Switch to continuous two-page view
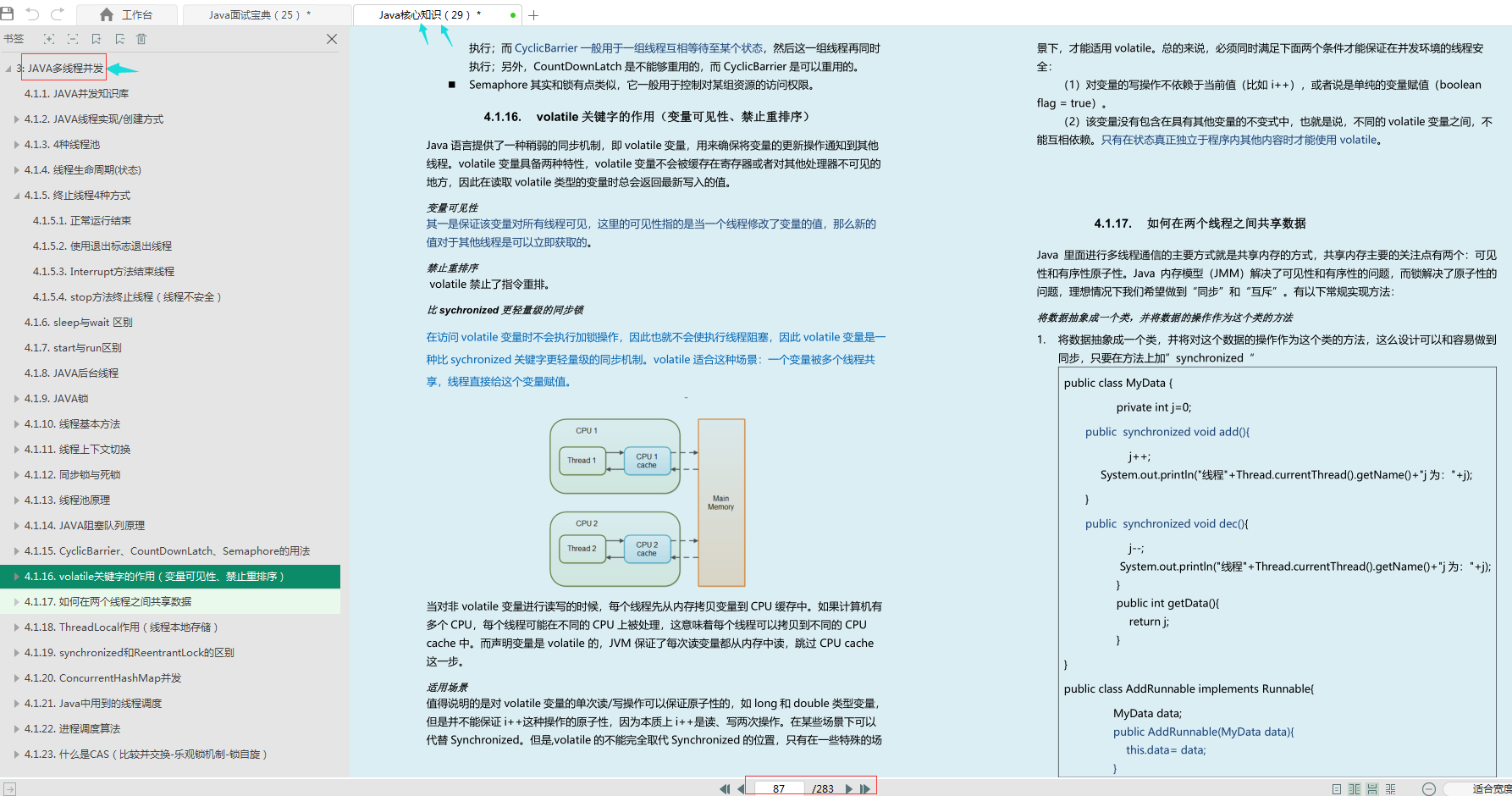The height and width of the screenshot is (796, 1512). pyautogui.click(x=1390, y=789)
